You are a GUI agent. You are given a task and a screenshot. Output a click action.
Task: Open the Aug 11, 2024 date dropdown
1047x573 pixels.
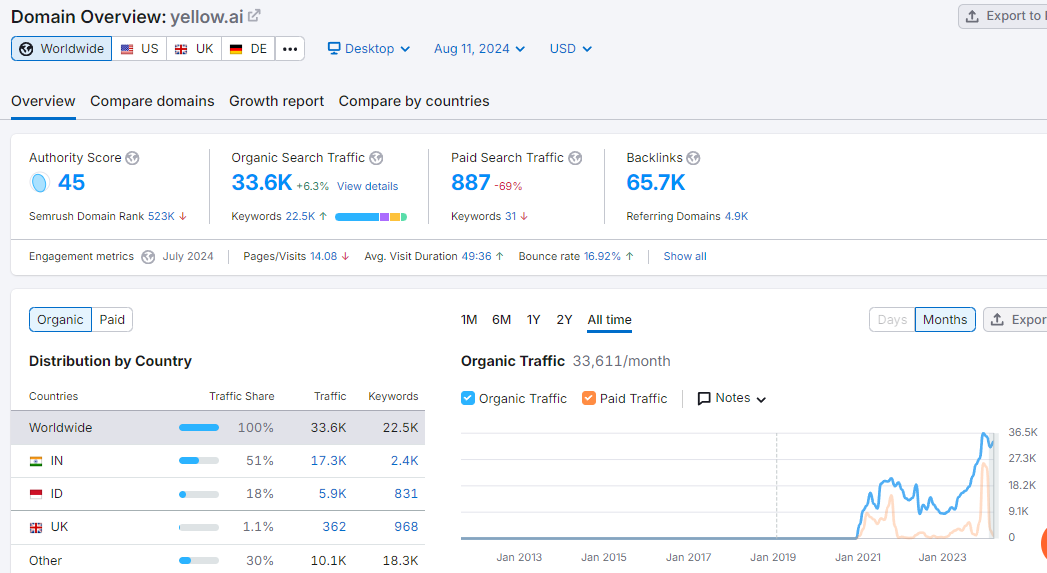pyautogui.click(x=479, y=49)
